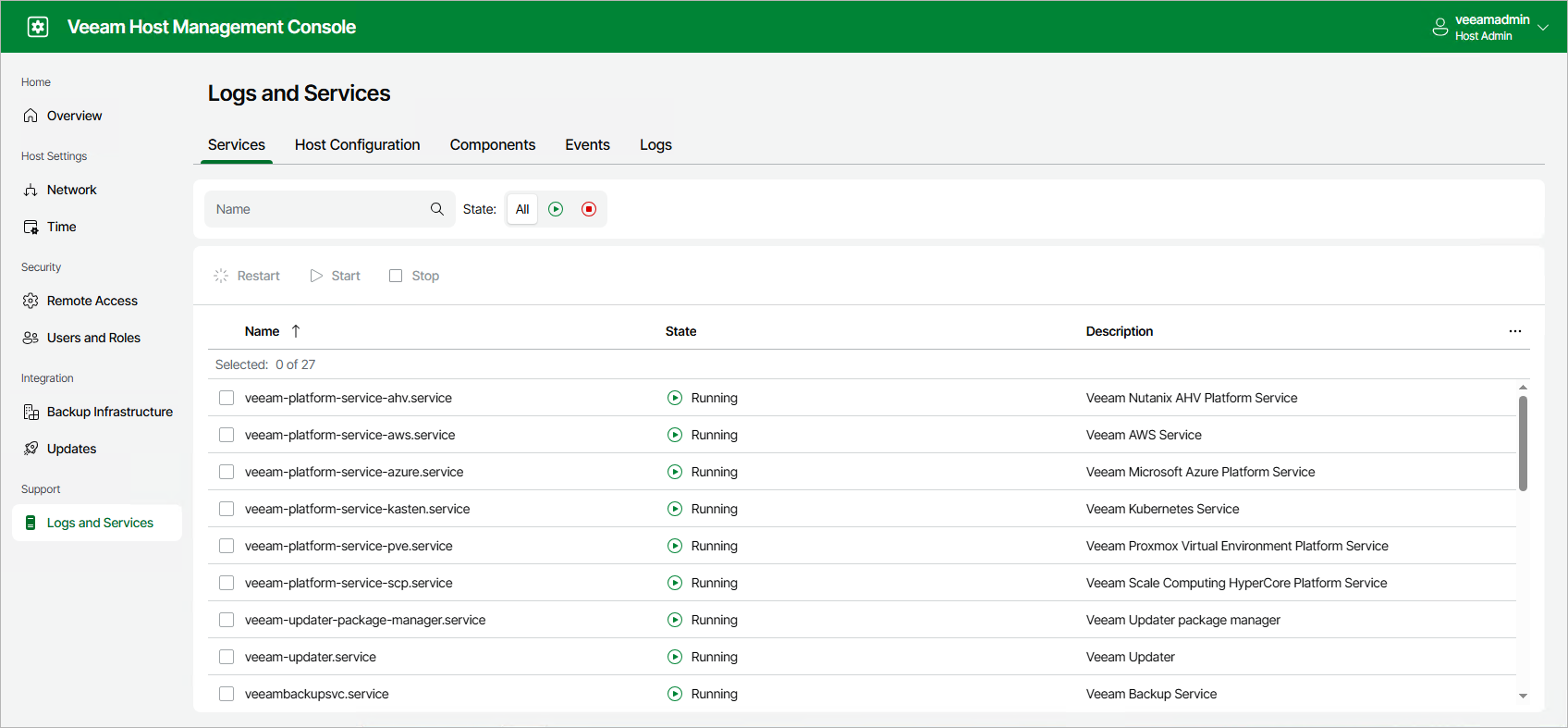Open Remote Access in the sidebar
This screenshot has width=1568, height=728.
(97, 301)
